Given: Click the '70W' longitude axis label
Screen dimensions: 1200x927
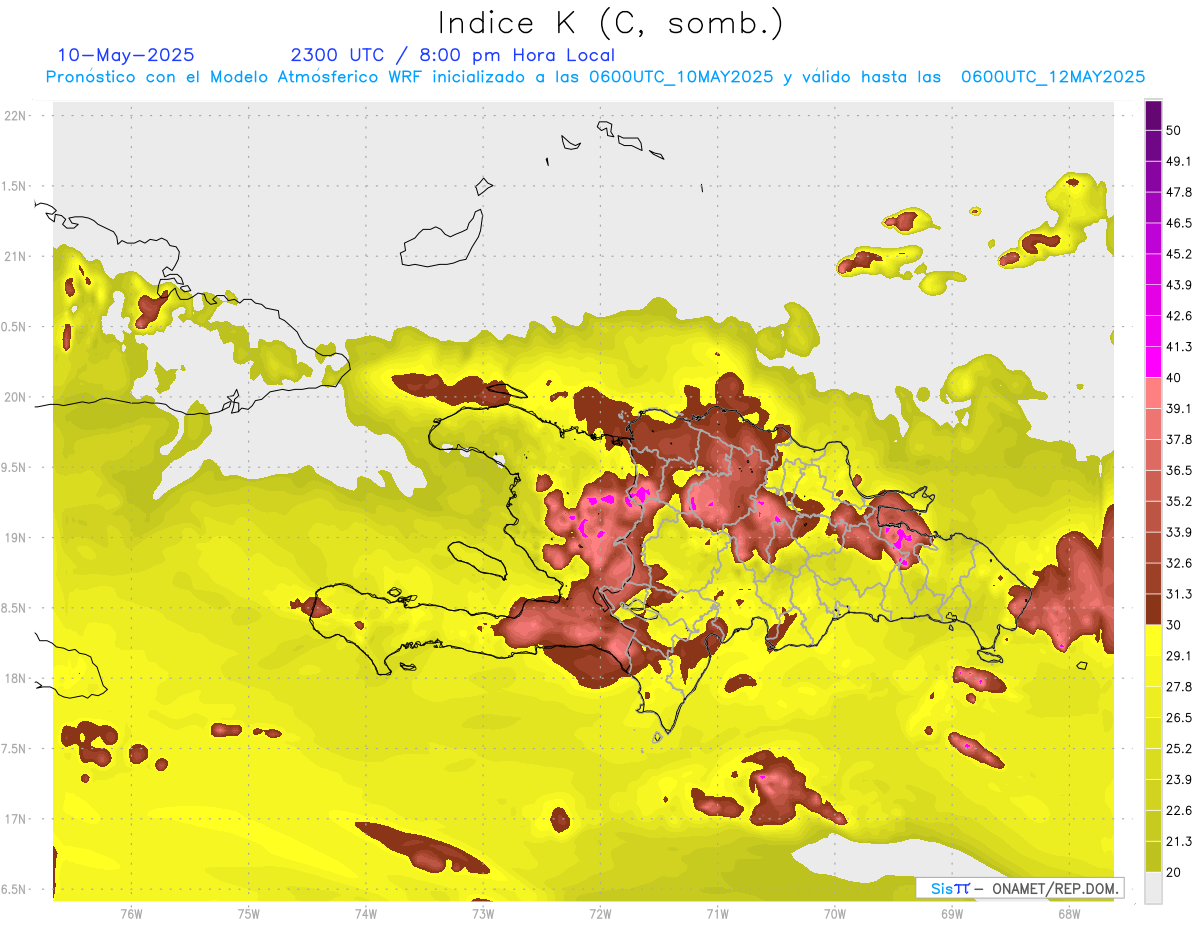Looking at the screenshot, I should [835, 914].
